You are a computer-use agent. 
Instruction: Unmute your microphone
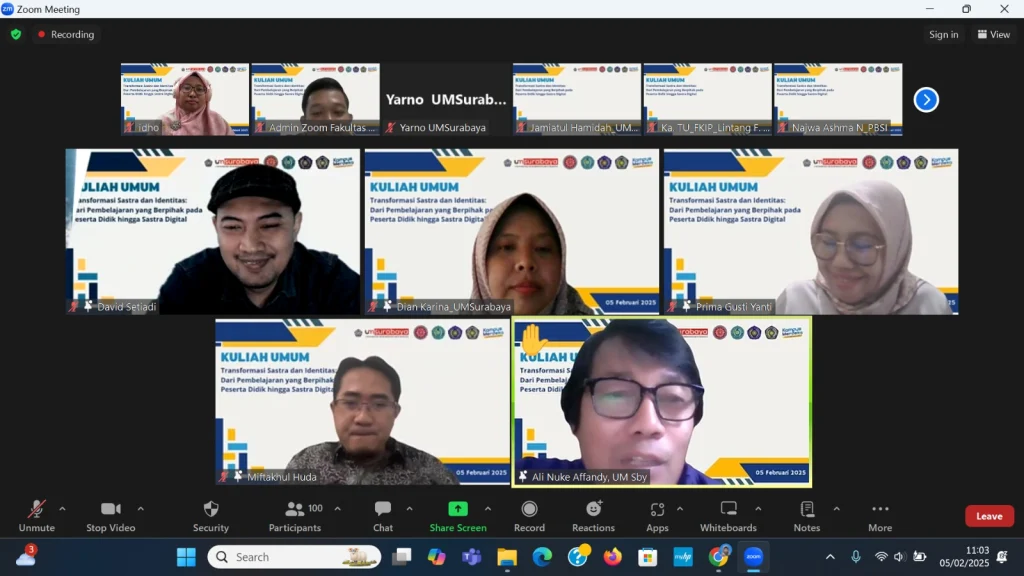[36, 510]
